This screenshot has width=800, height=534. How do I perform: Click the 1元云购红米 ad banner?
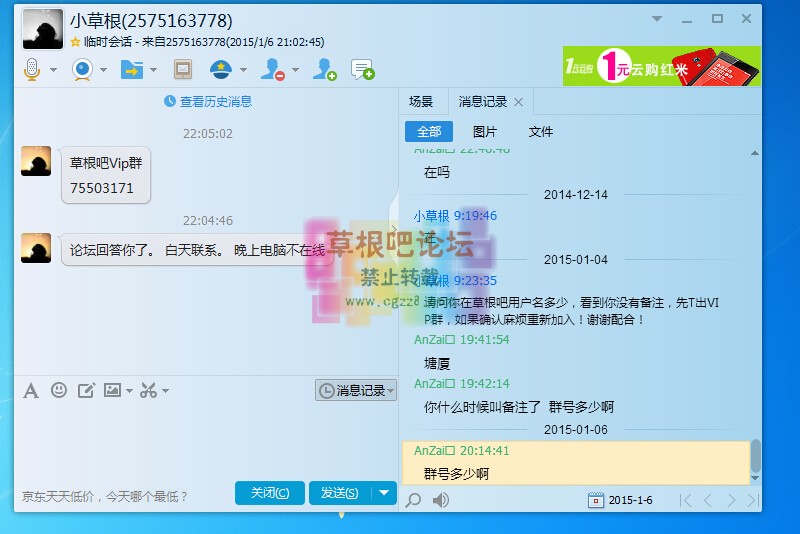662,66
